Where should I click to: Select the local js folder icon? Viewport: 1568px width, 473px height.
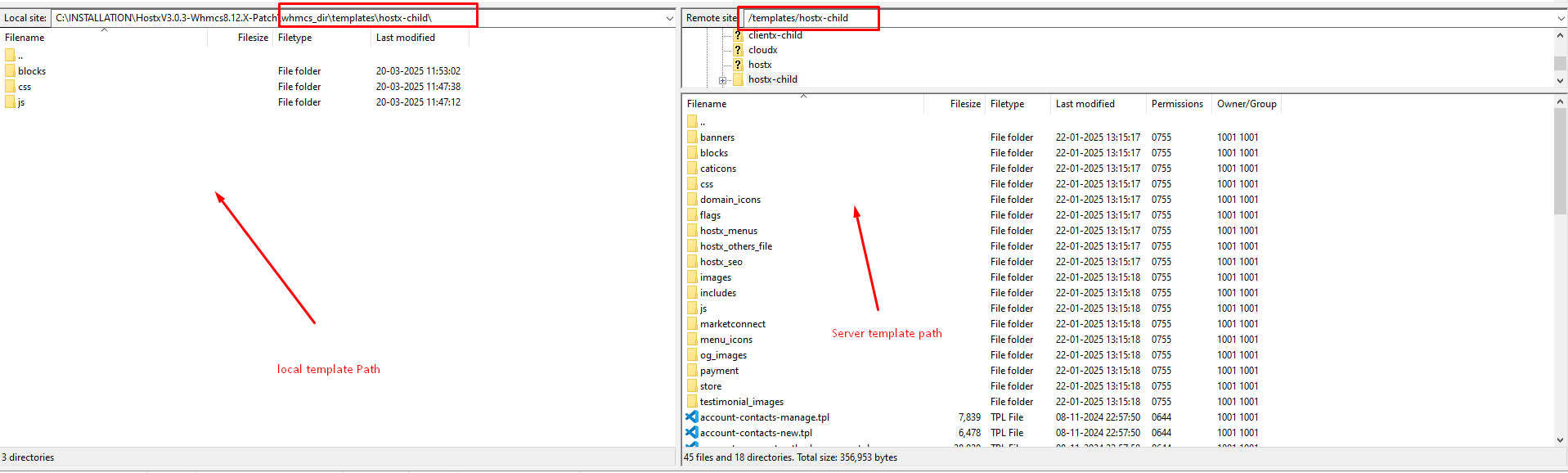pos(10,102)
